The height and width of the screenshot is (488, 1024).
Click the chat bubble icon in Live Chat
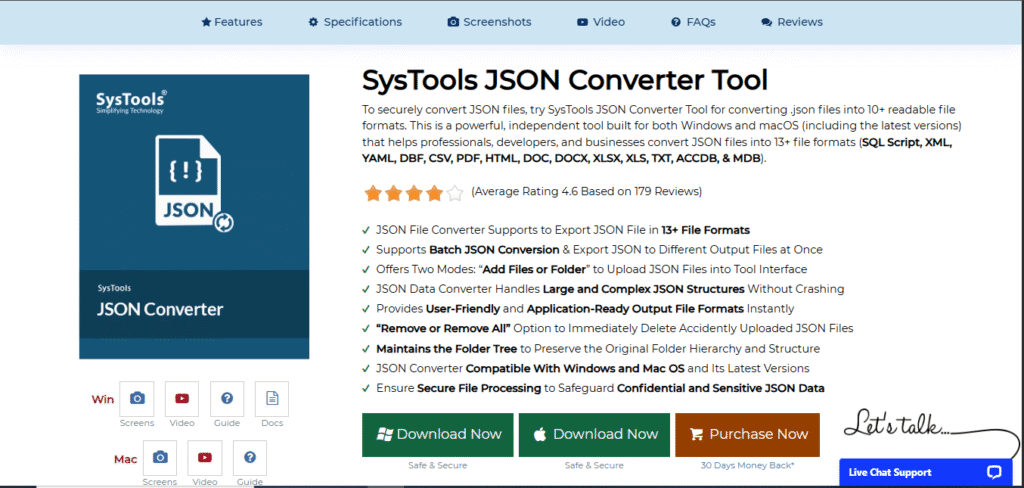(994, 472)
